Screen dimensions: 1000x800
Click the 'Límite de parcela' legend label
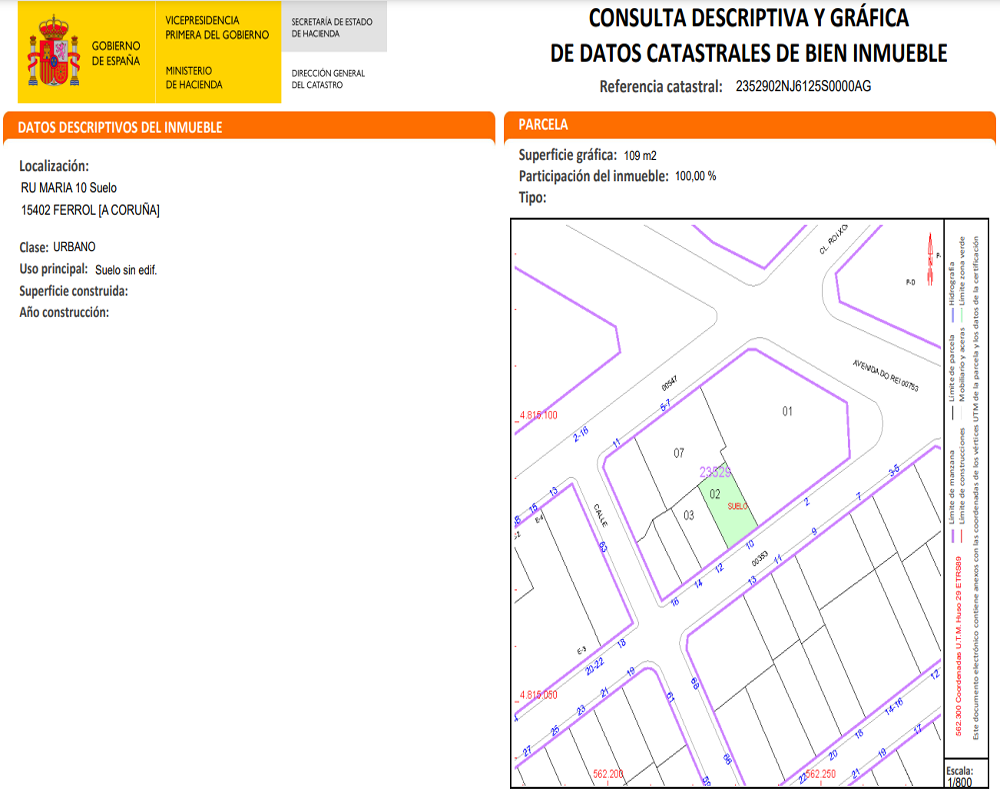952,367
